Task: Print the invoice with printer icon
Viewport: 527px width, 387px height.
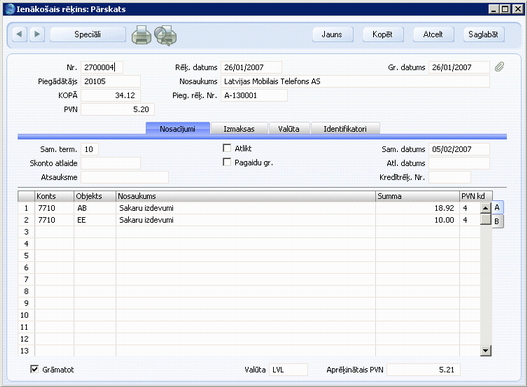Action: pos(141,35)
